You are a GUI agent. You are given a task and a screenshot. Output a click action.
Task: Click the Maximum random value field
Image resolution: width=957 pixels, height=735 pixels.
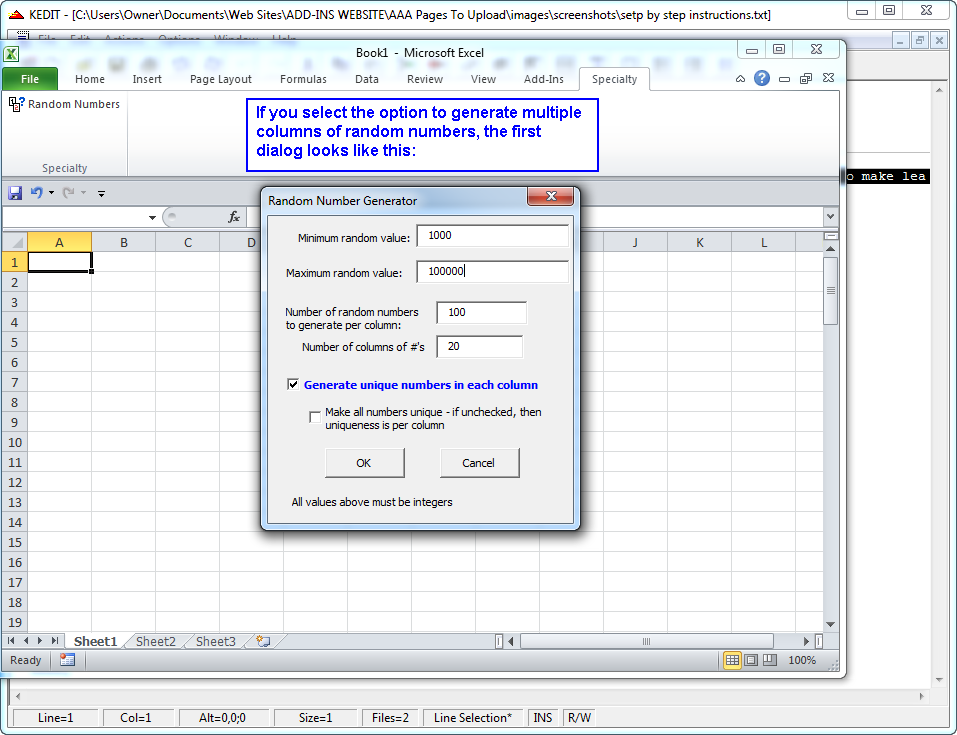(x=492, y=272)
